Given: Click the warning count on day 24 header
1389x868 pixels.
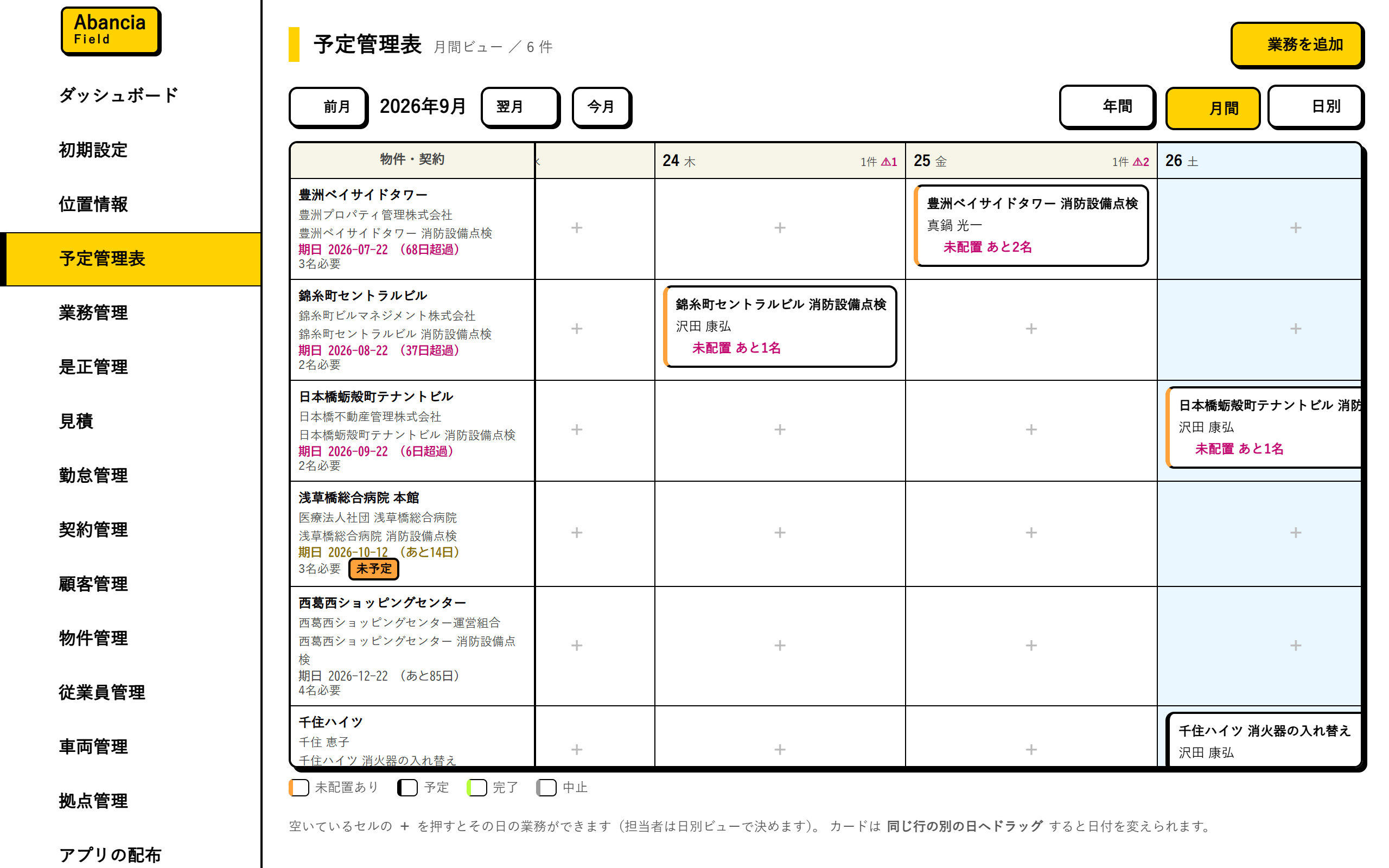Looking at the screenshot, I should pos(889,162).
